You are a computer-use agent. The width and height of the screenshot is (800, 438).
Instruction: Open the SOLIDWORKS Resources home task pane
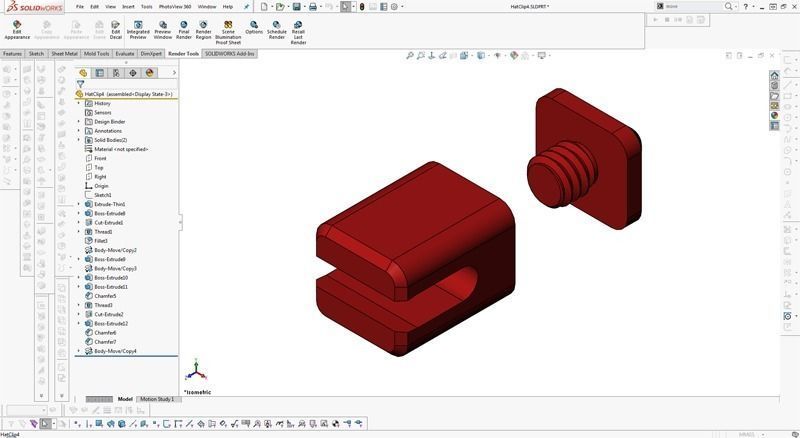click(774, 75)
